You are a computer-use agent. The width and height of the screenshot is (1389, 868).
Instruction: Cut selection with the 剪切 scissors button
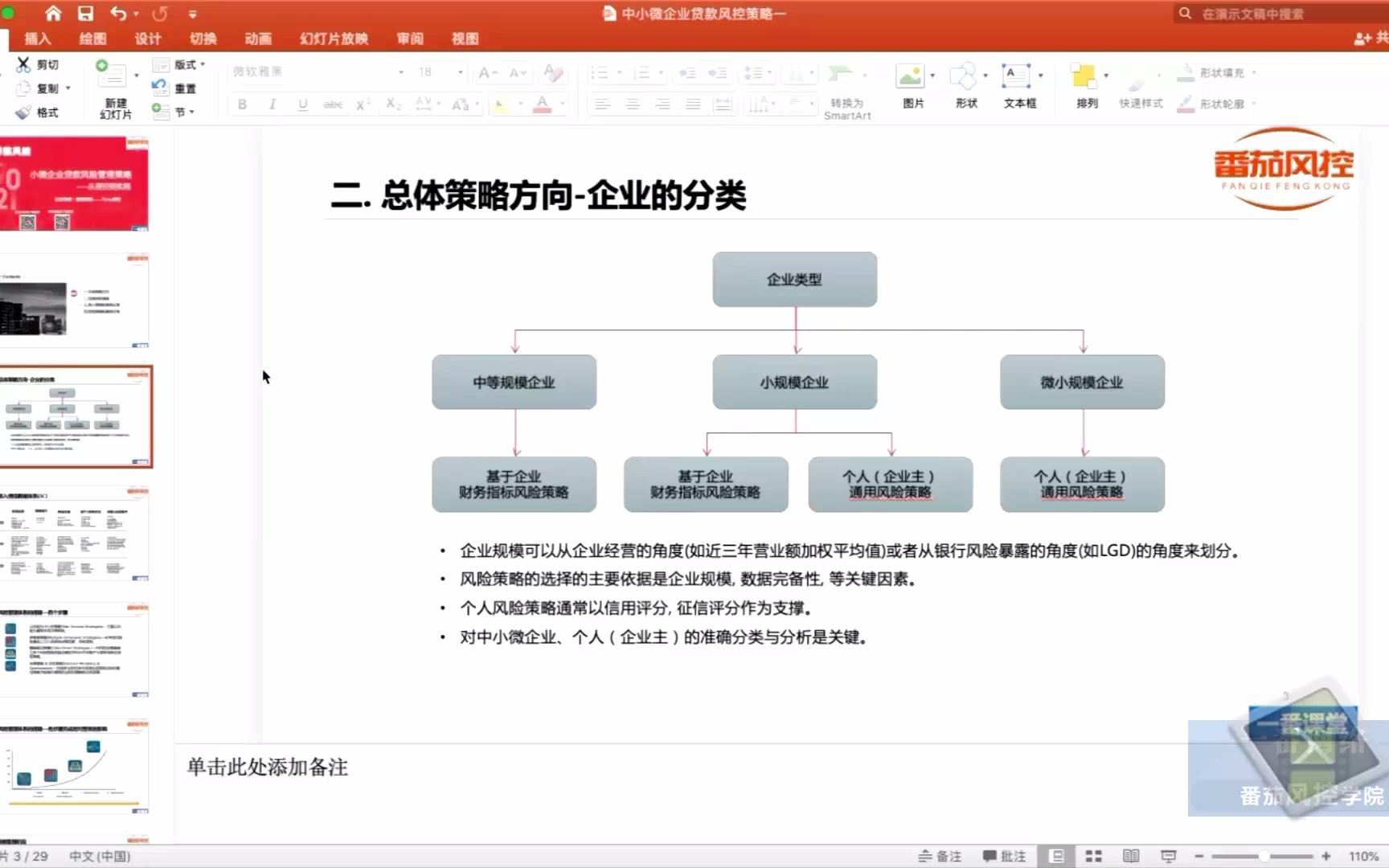point(38,64)
